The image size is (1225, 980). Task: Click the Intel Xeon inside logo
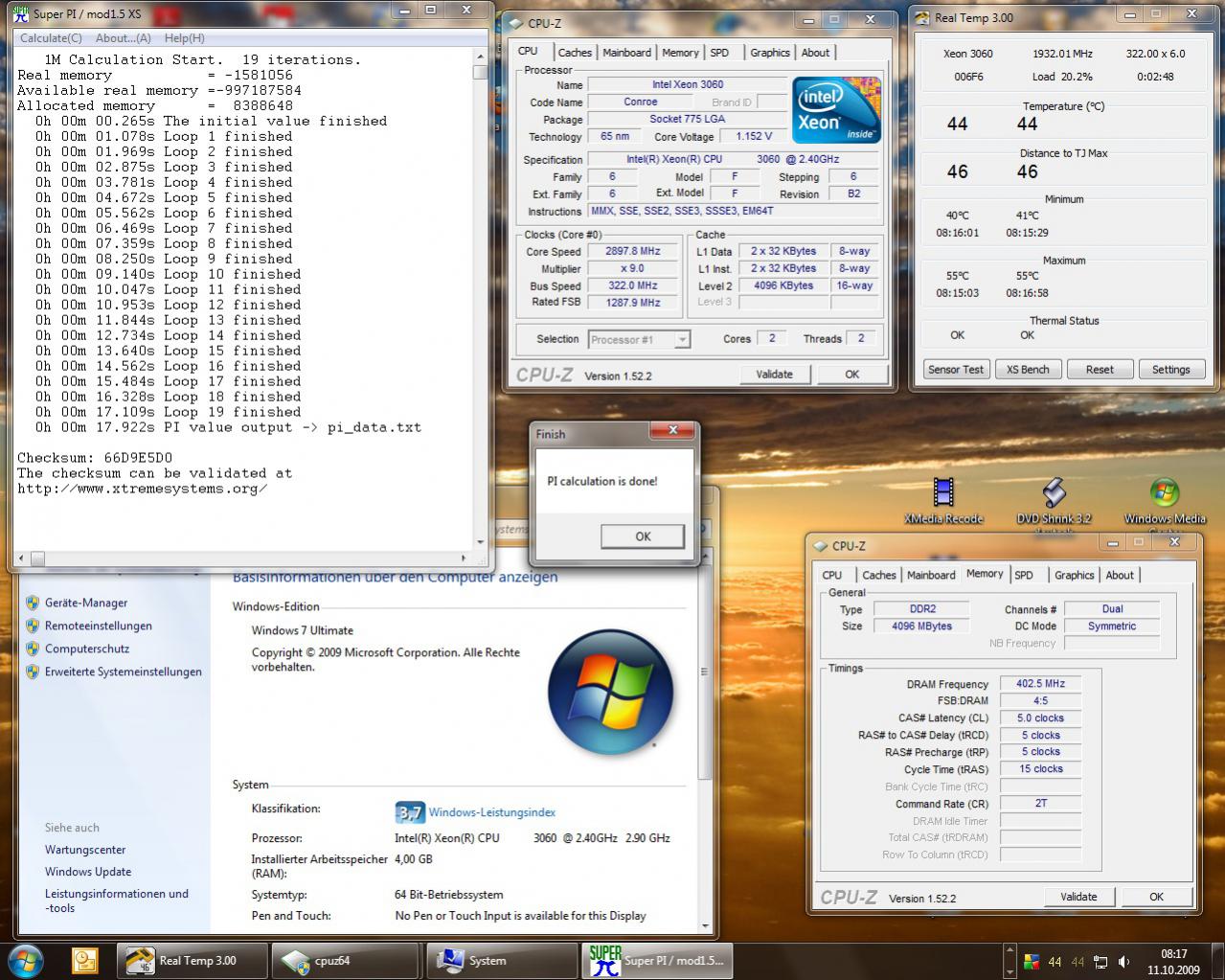tap(836, 109)
